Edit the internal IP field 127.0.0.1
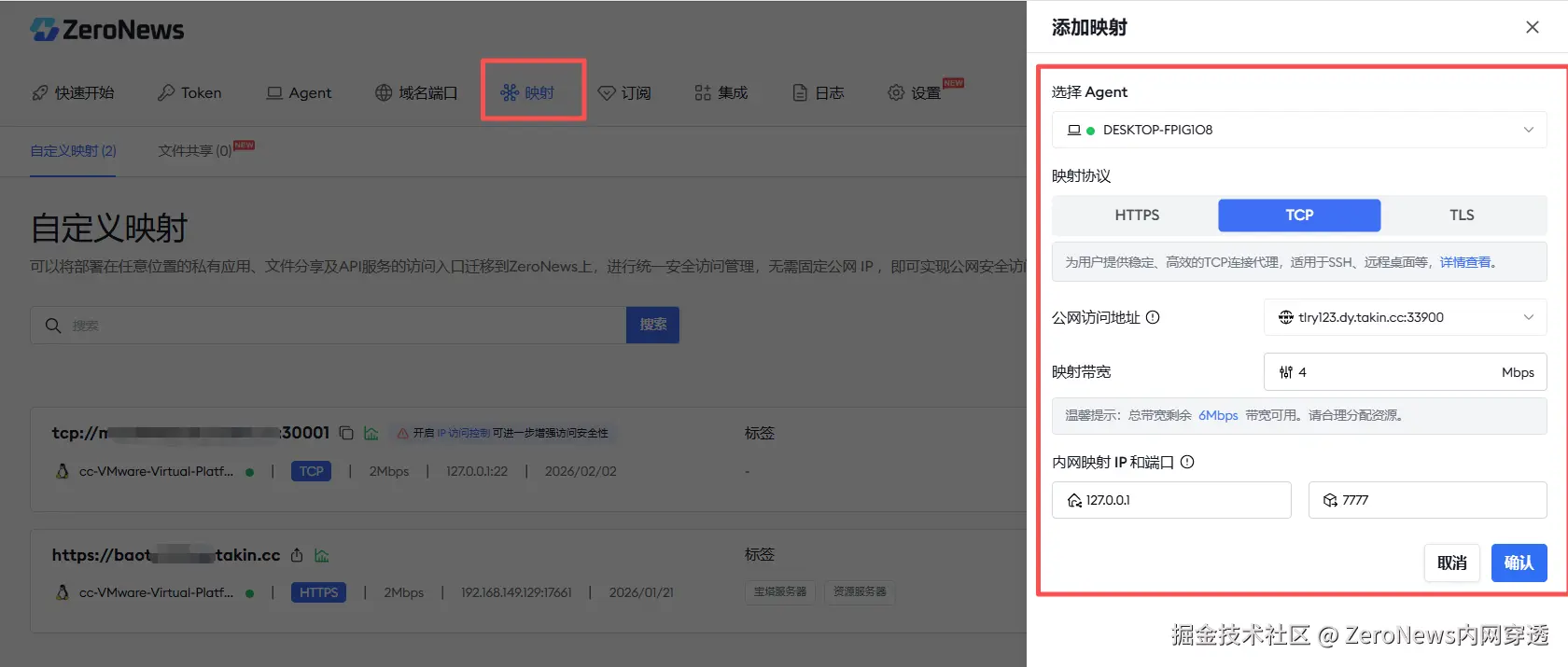This screenshot has width=1568, height=667. [1171, 500]
